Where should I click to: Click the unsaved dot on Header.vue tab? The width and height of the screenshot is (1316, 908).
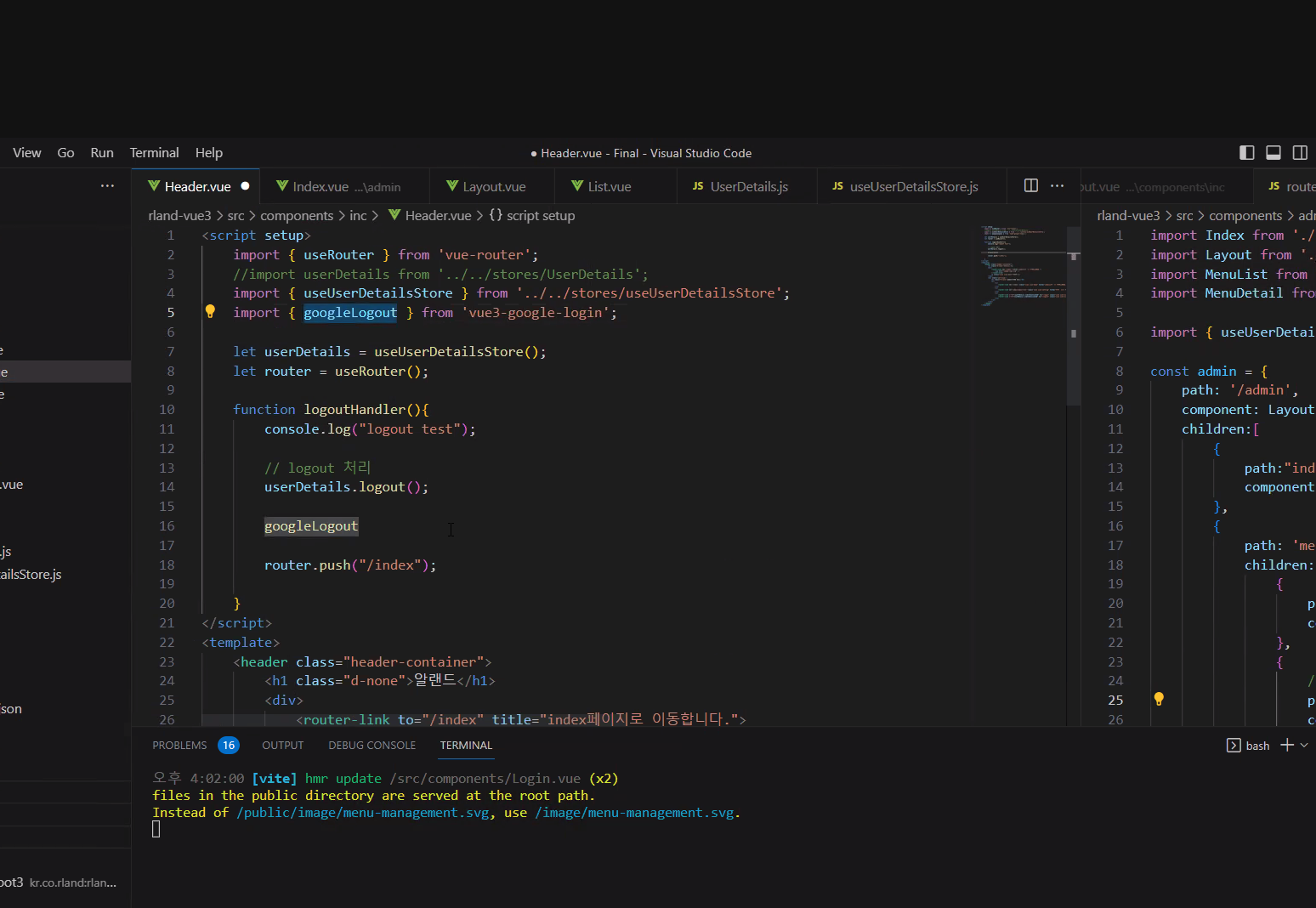pos(245,186)
